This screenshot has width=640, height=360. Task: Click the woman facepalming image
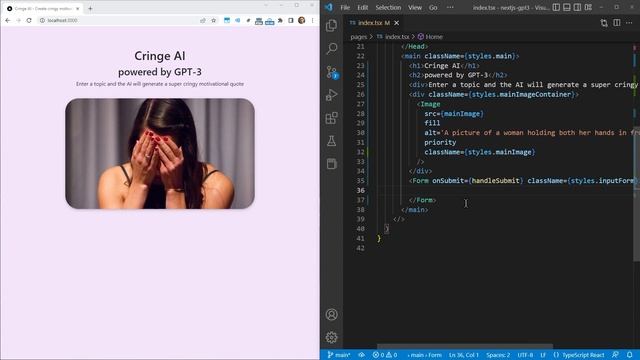pyautogui.click(x=160, y=153)
